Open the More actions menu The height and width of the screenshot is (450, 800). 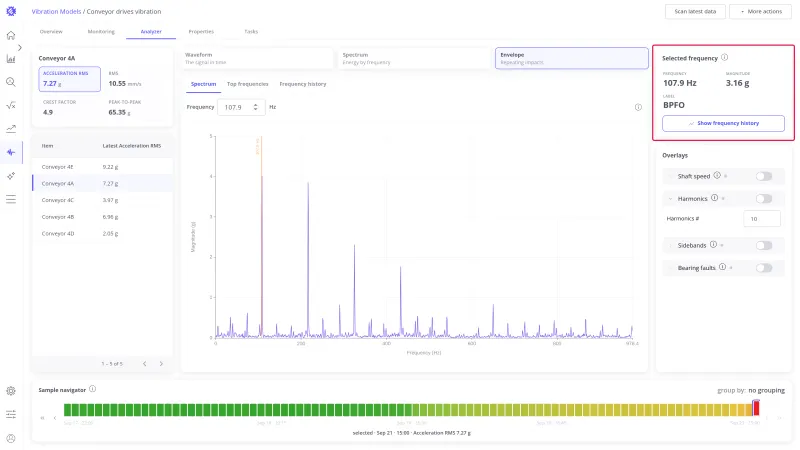click(x=760, y=11)
